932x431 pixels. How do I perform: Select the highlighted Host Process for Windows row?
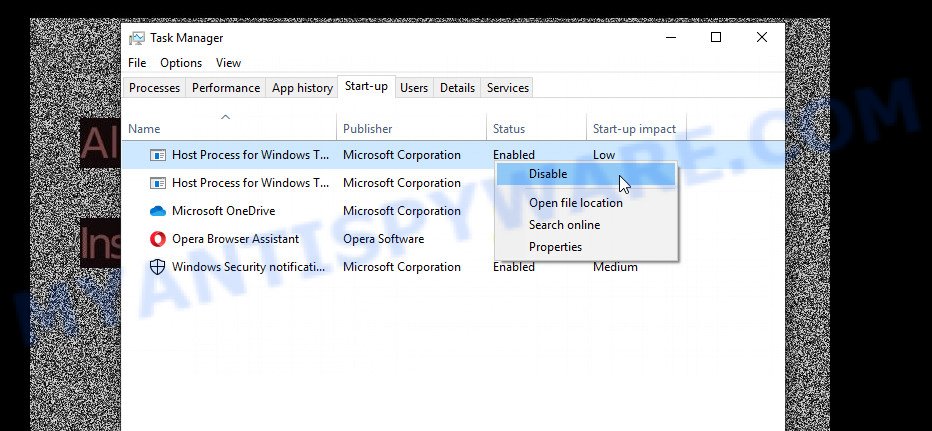pos(453,155)
